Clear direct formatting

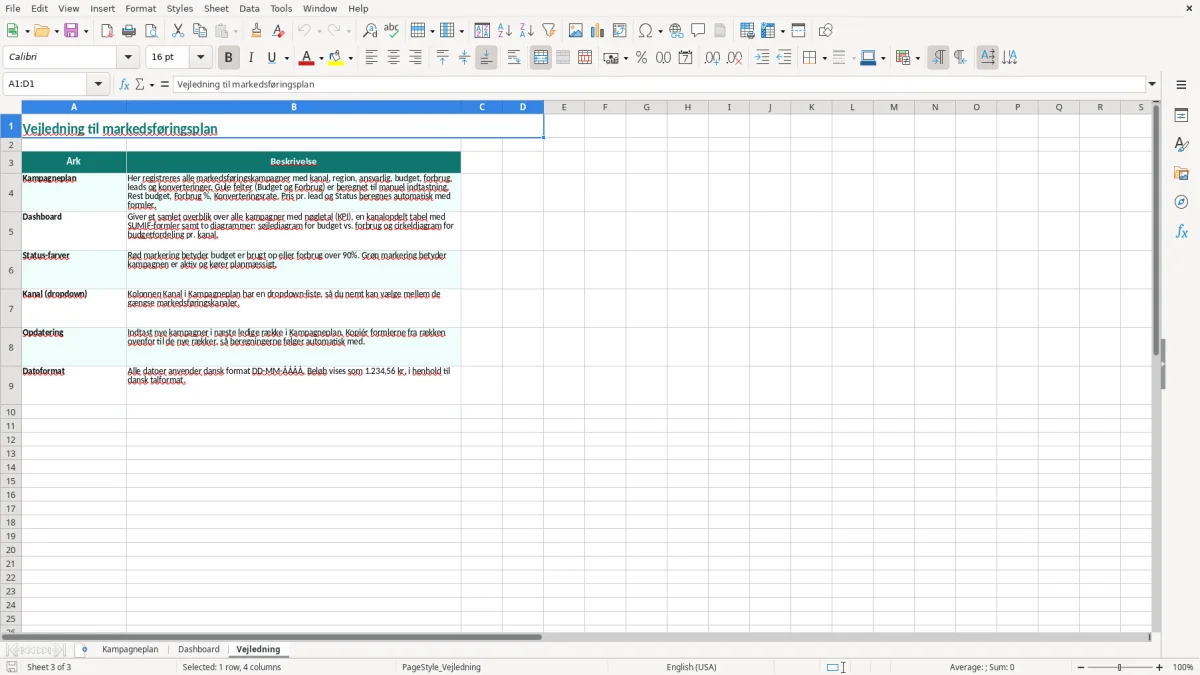[x=278, y=31]
